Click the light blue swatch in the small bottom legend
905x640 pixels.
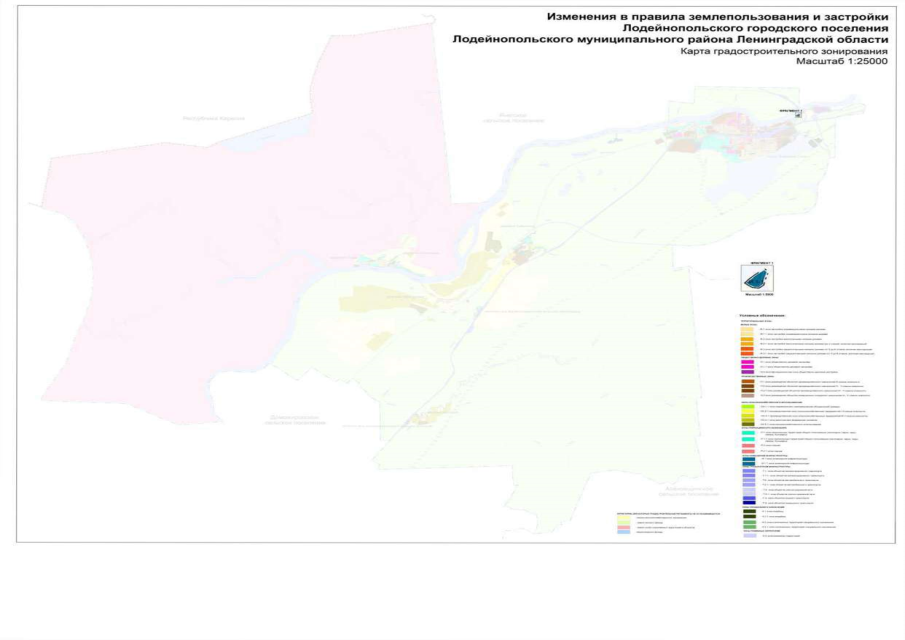(x=624, y=533)
